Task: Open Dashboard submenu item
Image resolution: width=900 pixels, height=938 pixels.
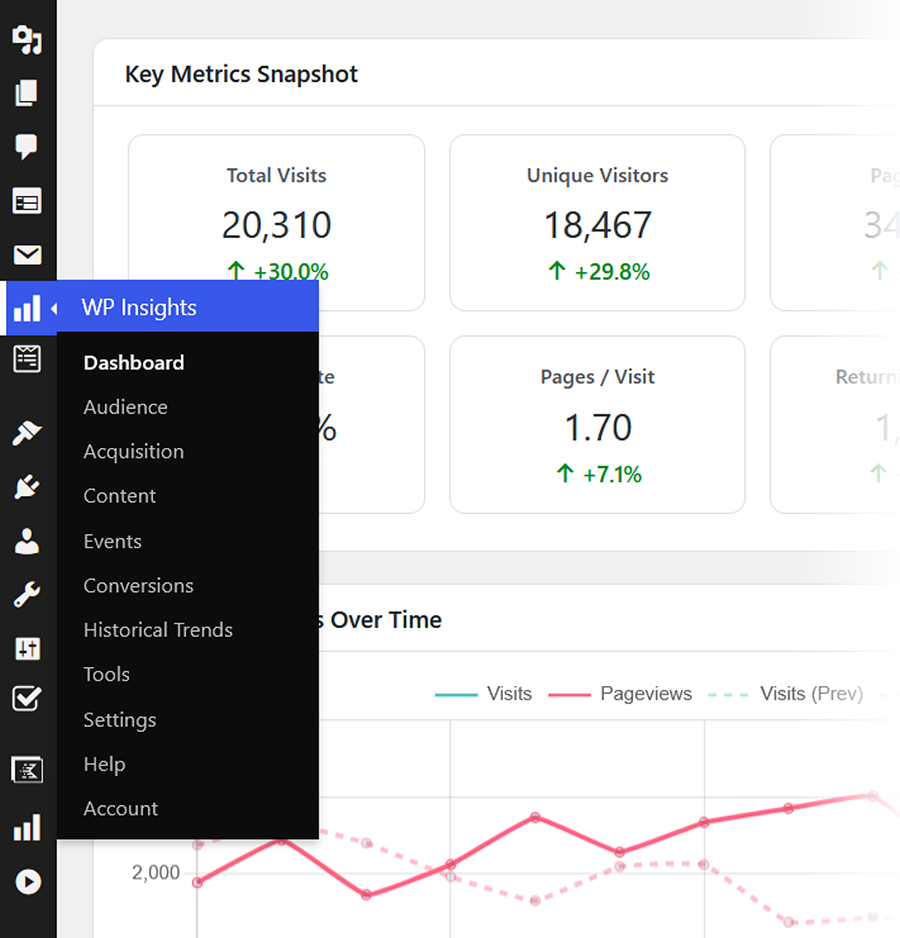Action: click(x=134, y=363)
